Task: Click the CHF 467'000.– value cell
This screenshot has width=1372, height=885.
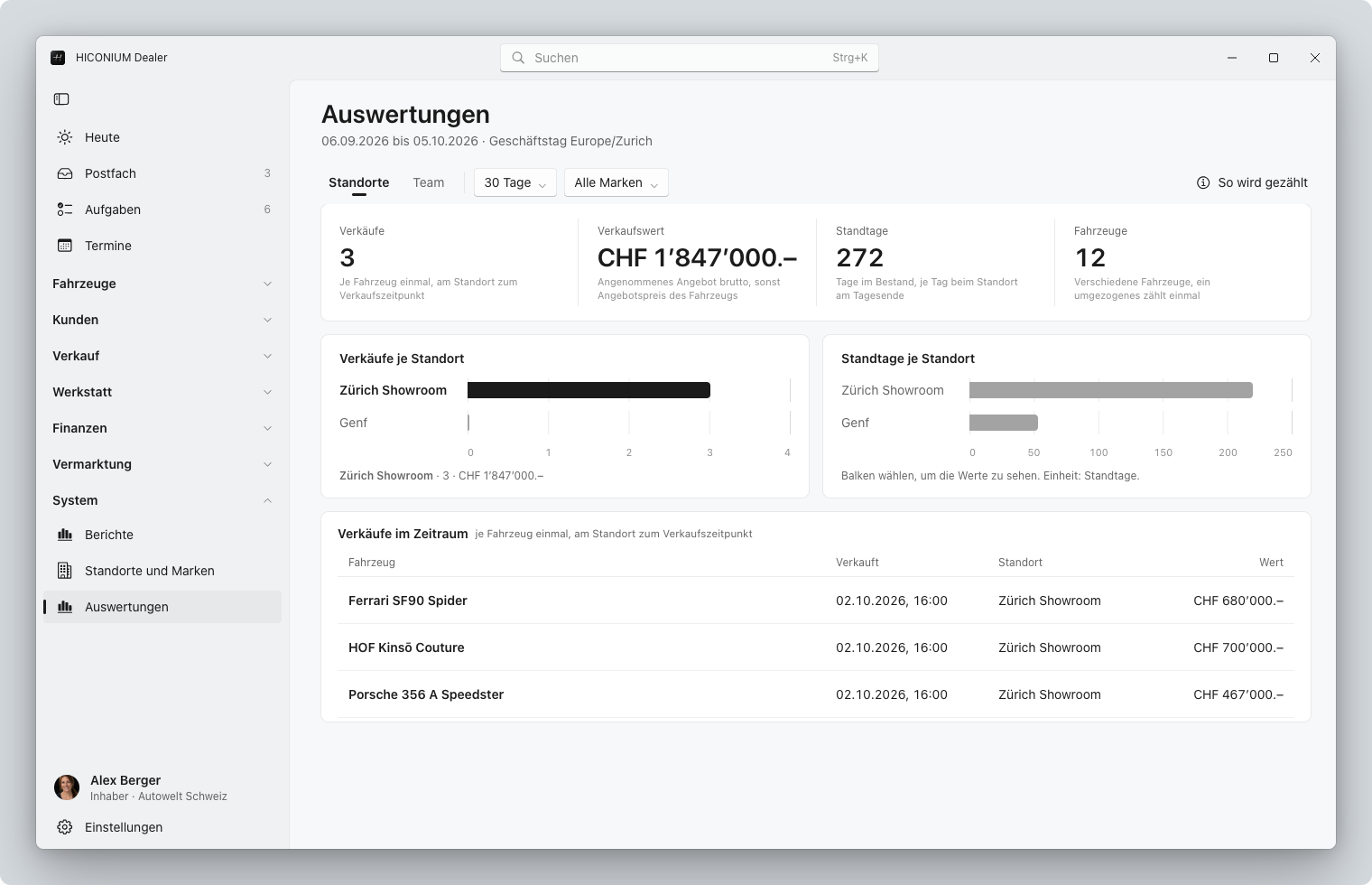Action: [1238, 694]
